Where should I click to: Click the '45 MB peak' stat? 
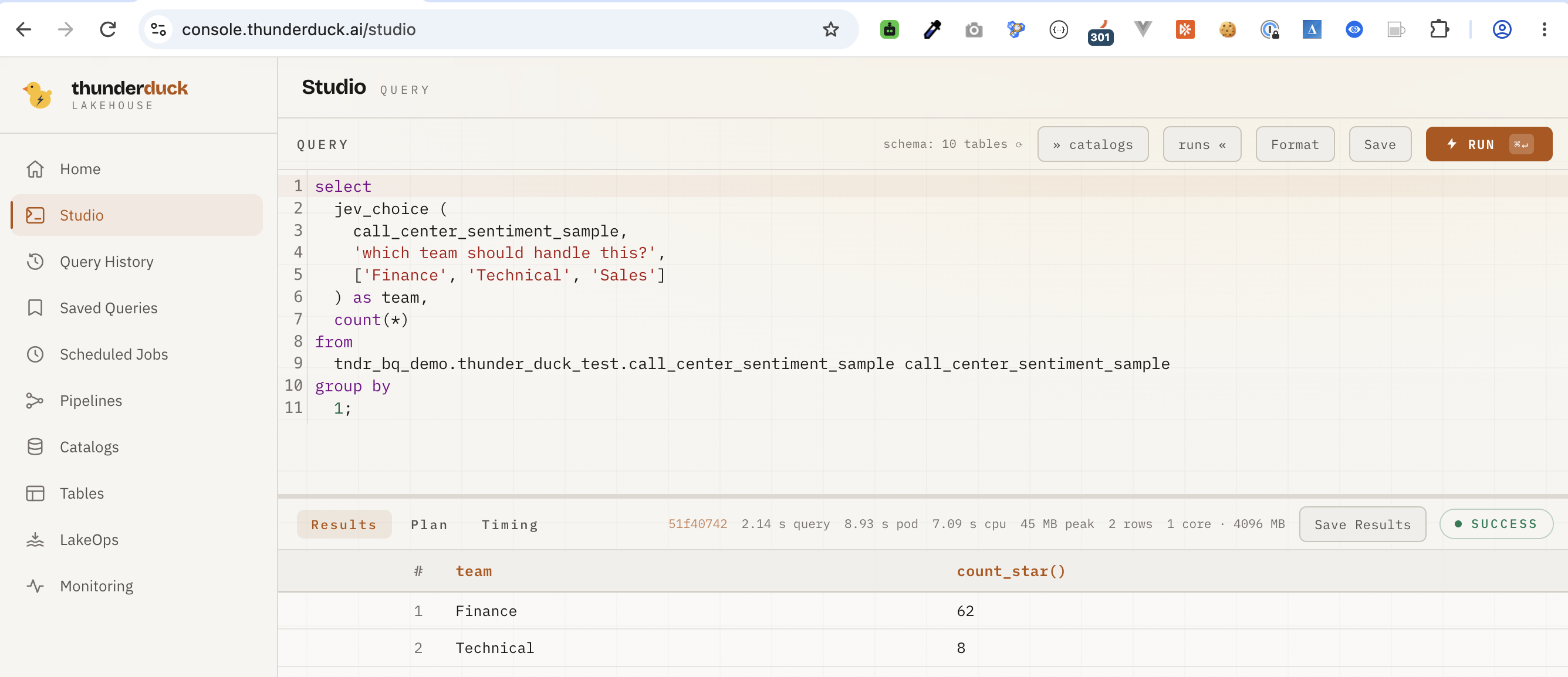(x=1057, y=524)
